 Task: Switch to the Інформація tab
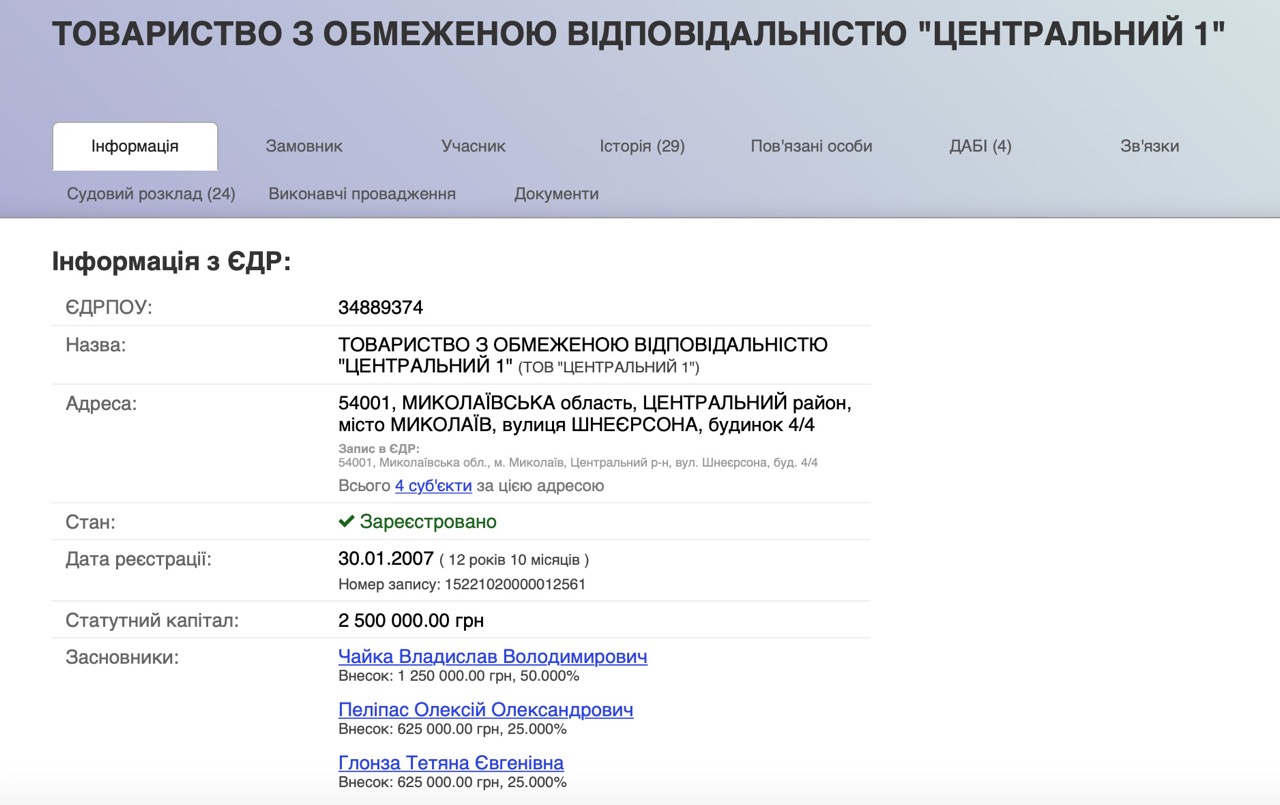click(135, 146)
